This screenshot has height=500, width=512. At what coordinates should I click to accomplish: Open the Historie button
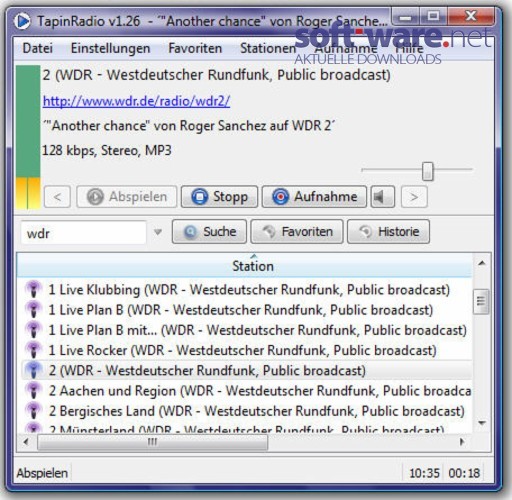(388, 232)
